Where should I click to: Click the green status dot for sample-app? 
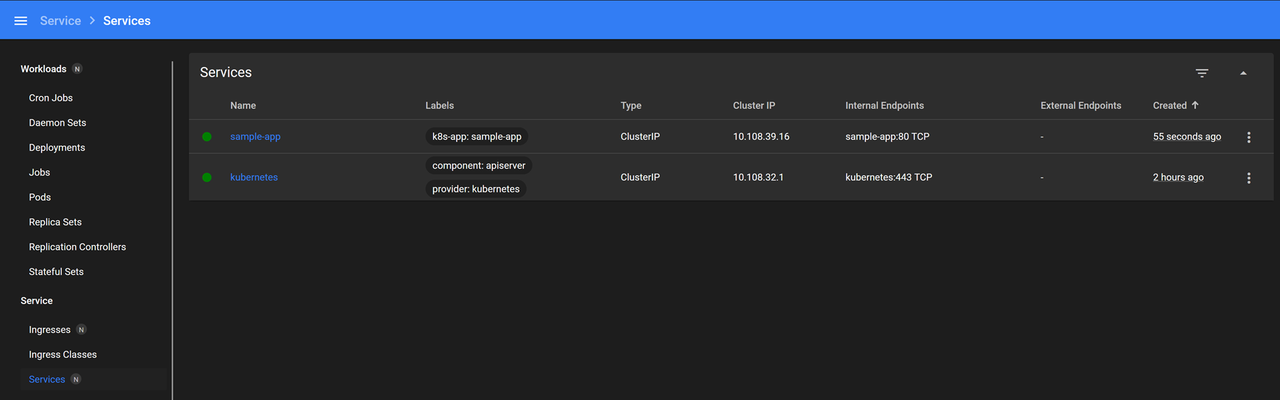(207, 137)
